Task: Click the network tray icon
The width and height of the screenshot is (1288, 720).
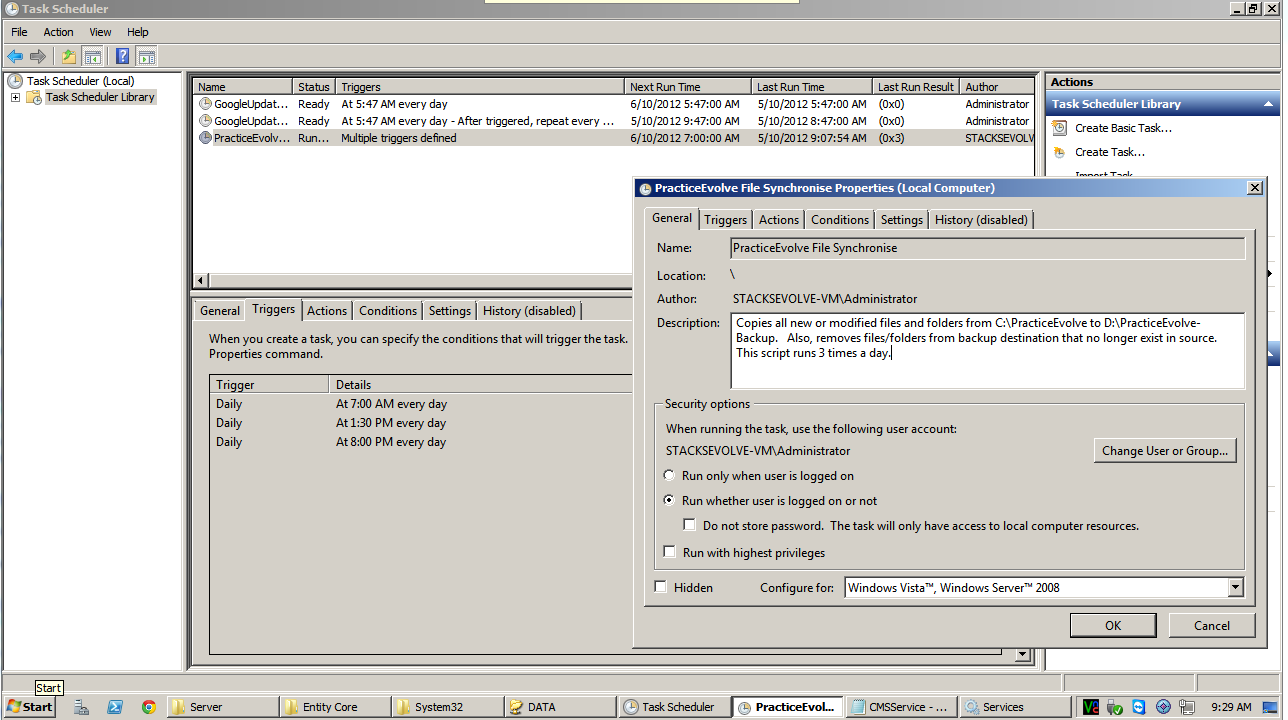Action: point(1187,707)
